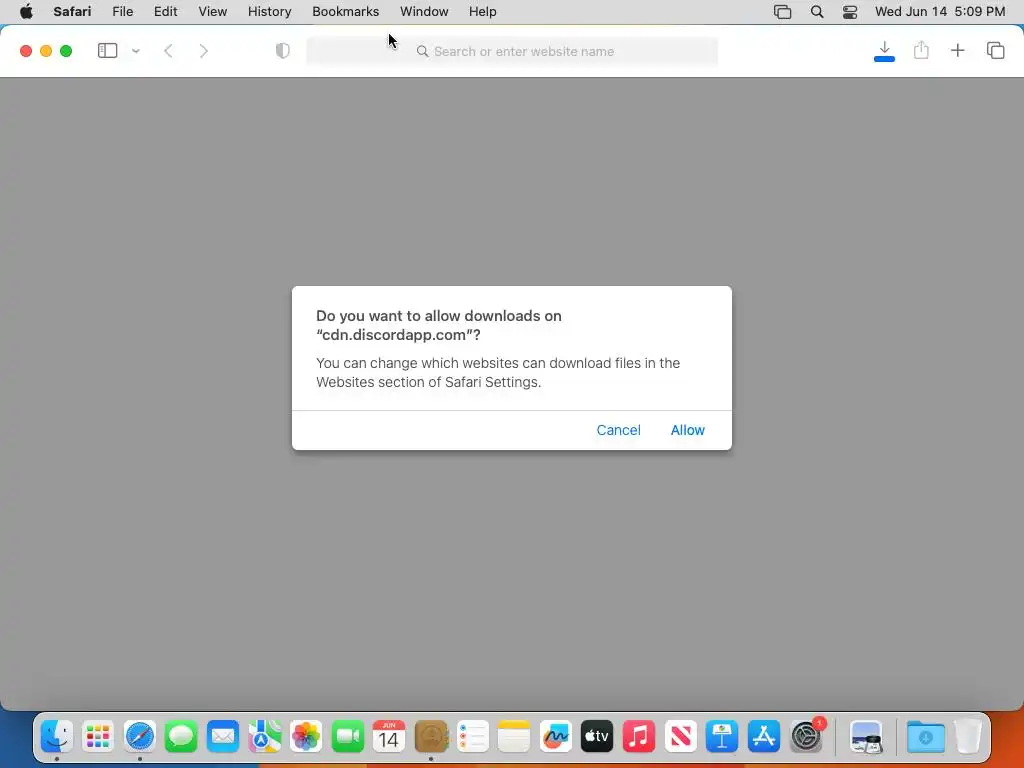Open FaceTime from the Dock
This screenshot has width=1024, height=768.
pos(347,737)
